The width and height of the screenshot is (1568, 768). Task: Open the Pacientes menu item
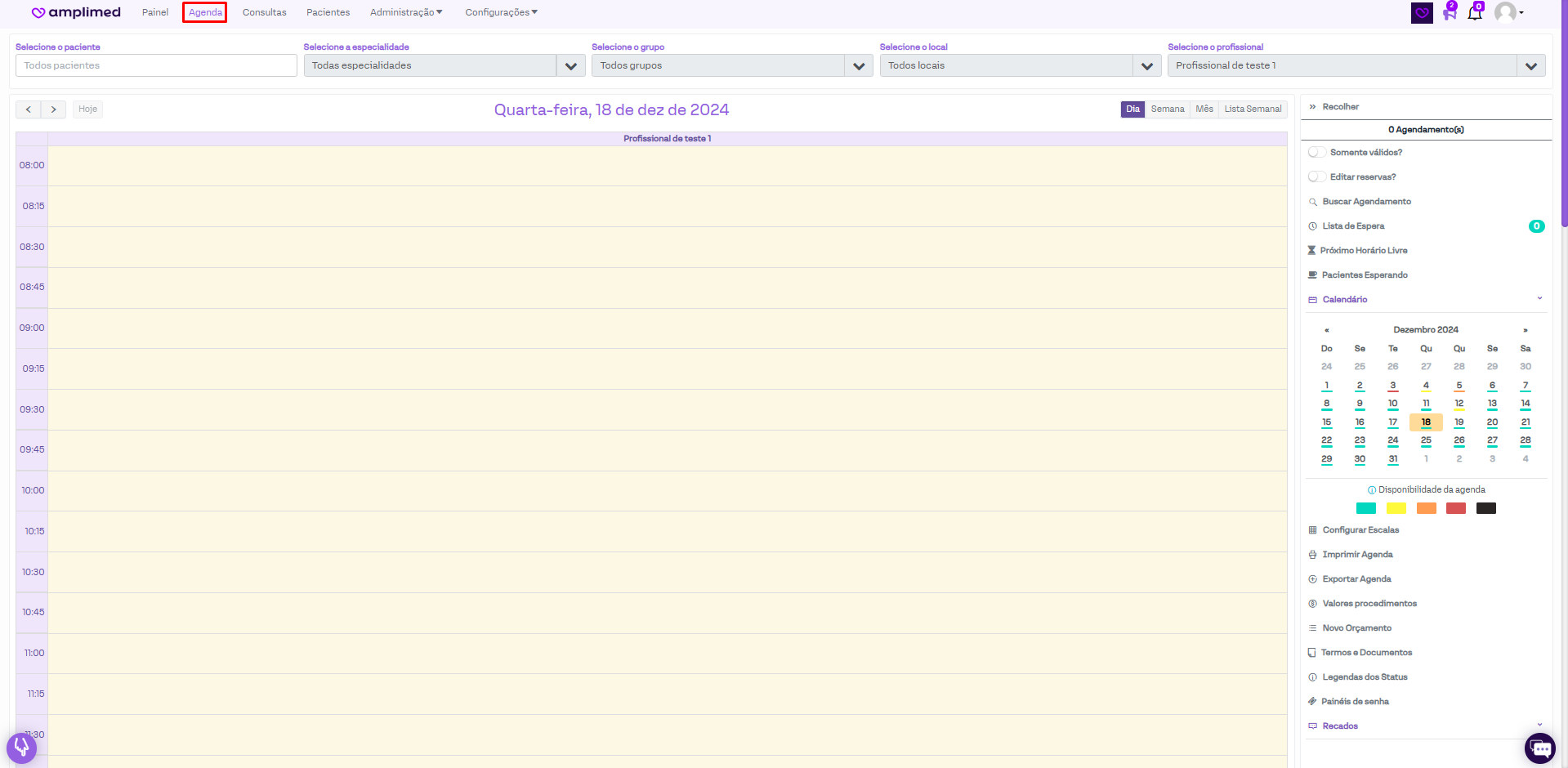[328, 12]
